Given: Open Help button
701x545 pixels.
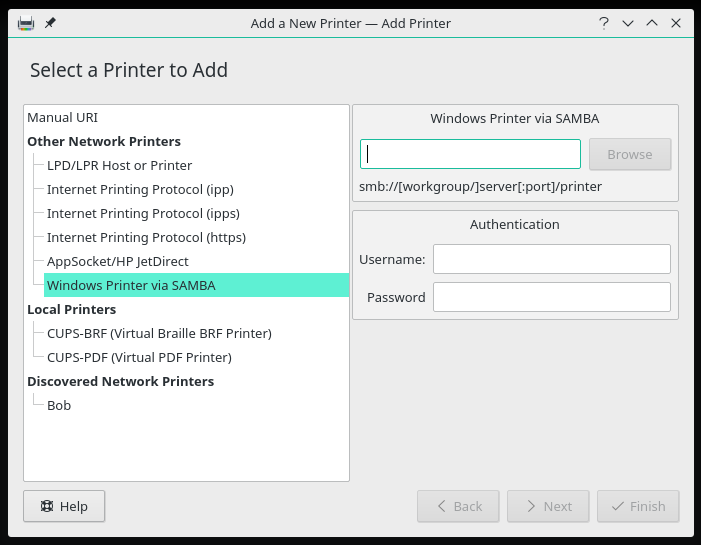Looking at the screenshot, I should pos(64,506).
